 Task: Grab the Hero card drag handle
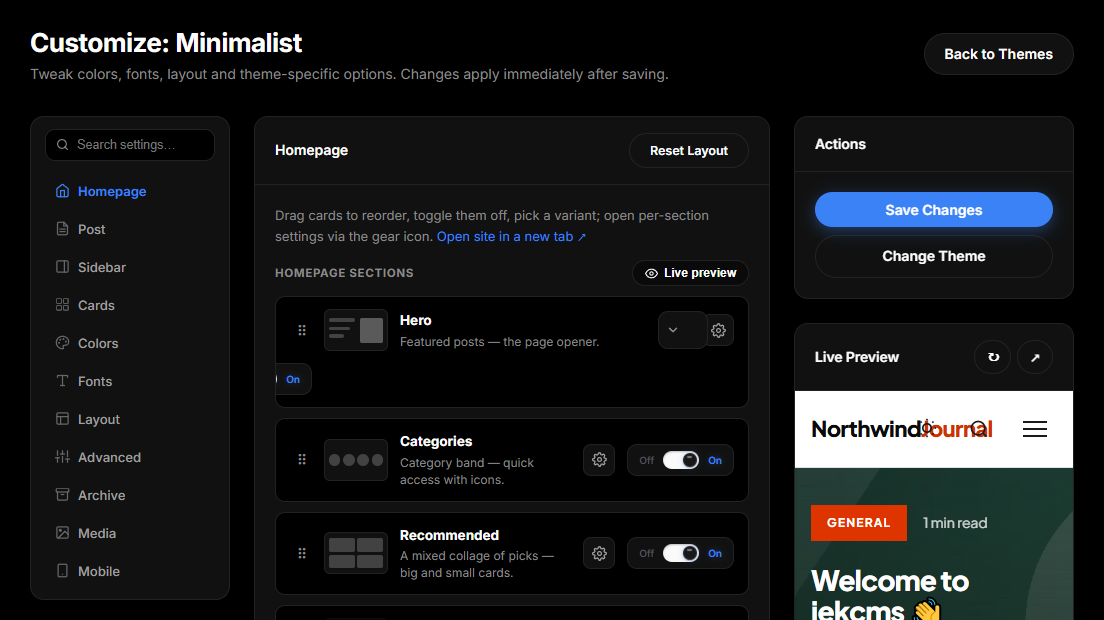pyautogui.click(x=302, y=330)
